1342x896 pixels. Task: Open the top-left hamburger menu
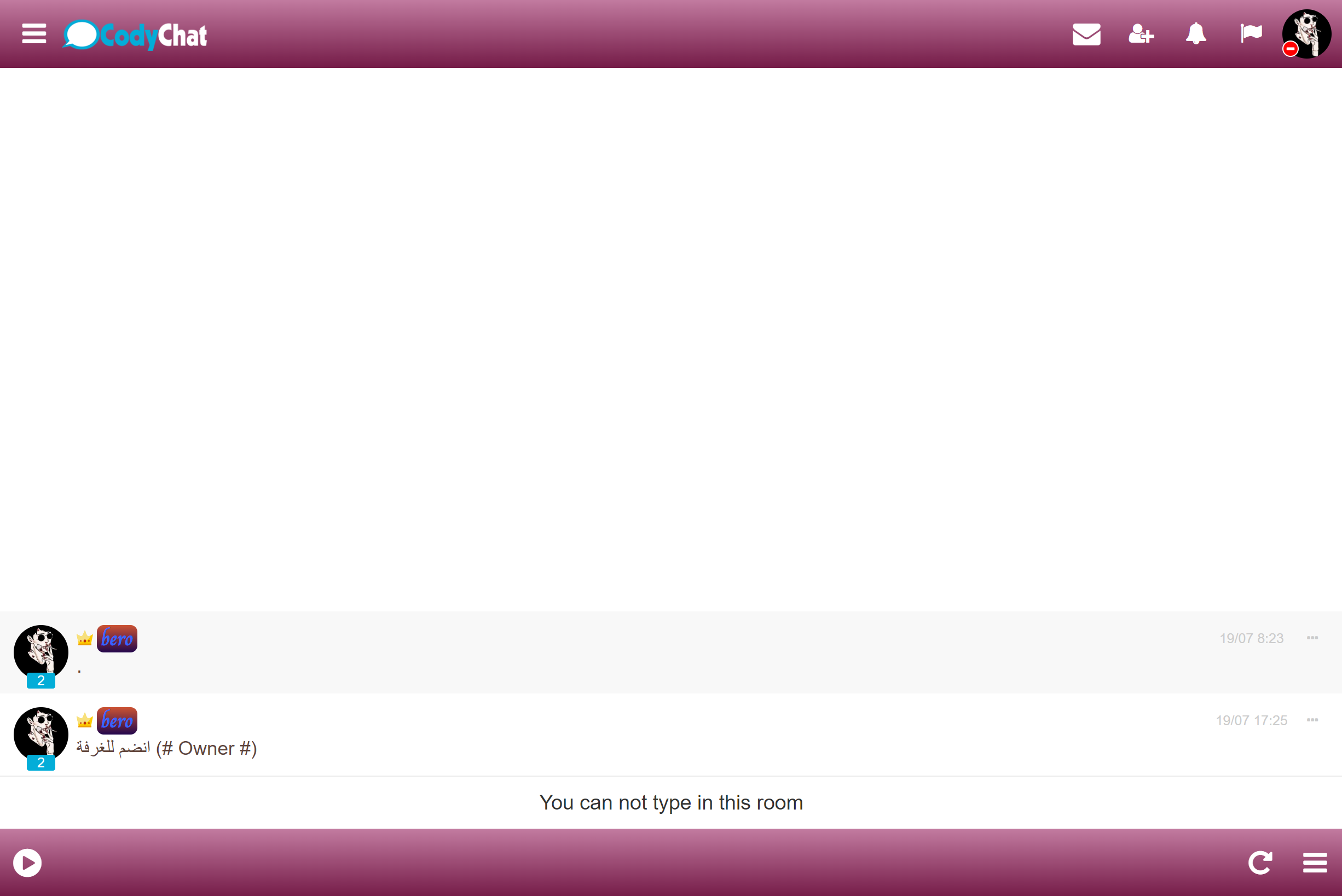[x=34, y=34]
